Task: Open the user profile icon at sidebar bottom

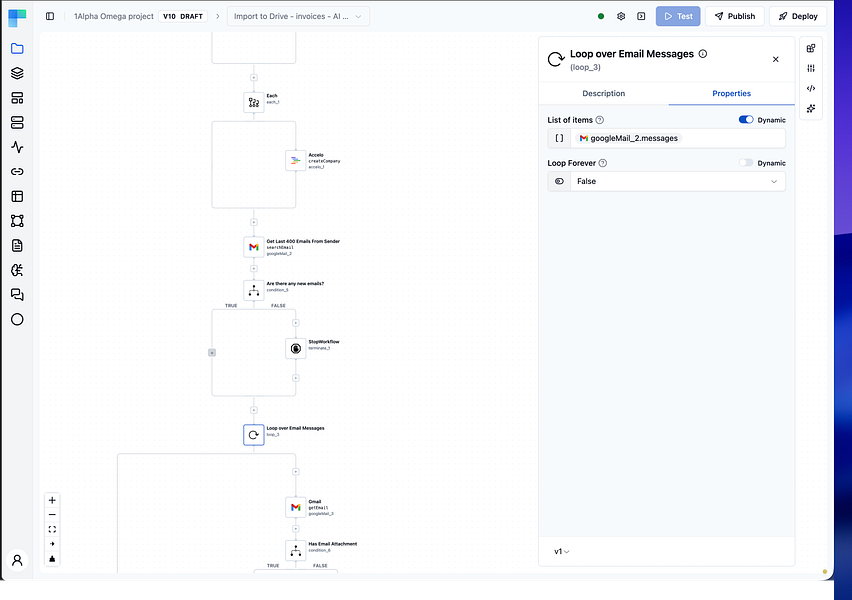Action: 17,560
